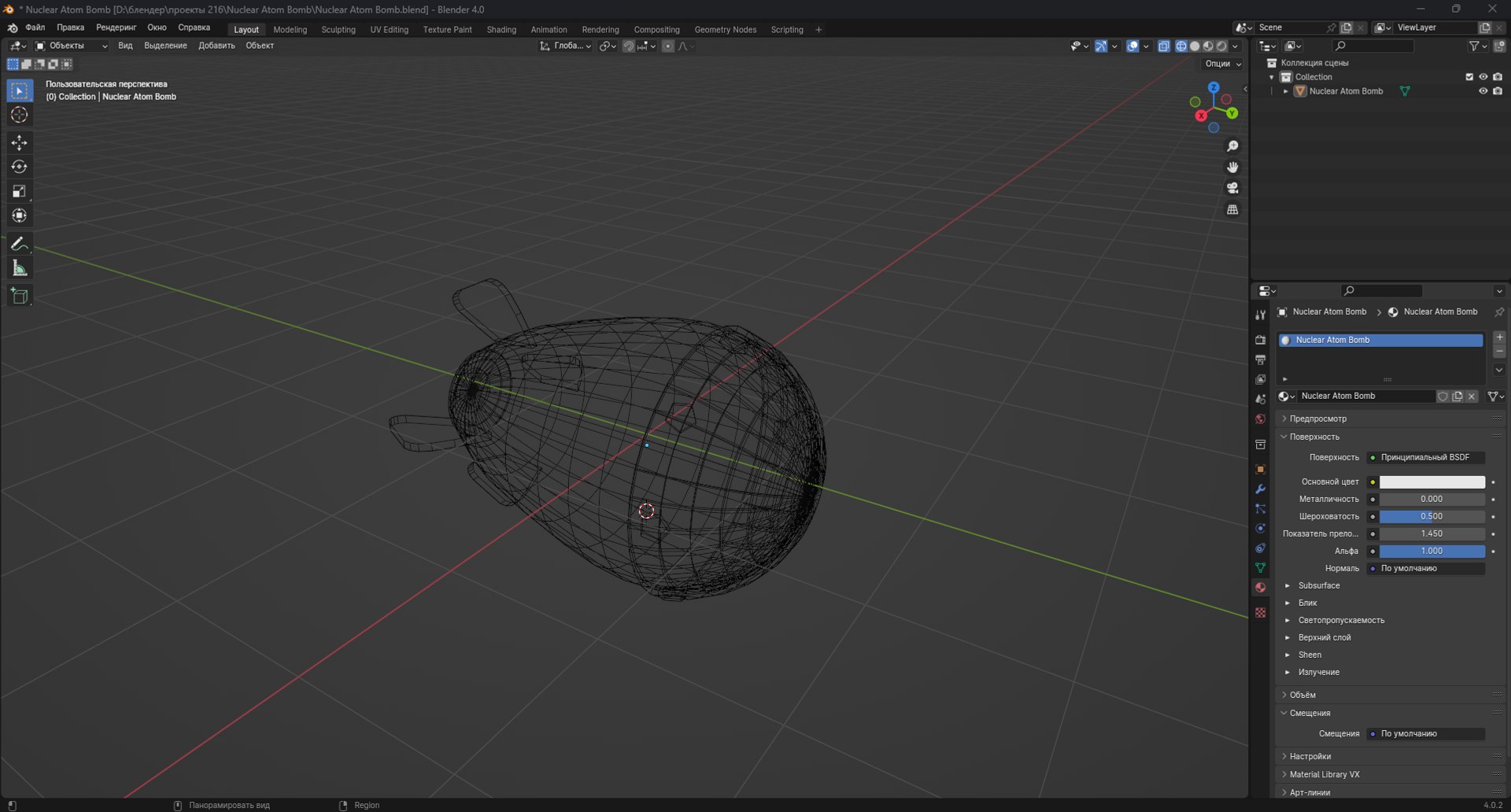Open the Physics properties tab
The image size is (1511, 812).
point(1260,528)
